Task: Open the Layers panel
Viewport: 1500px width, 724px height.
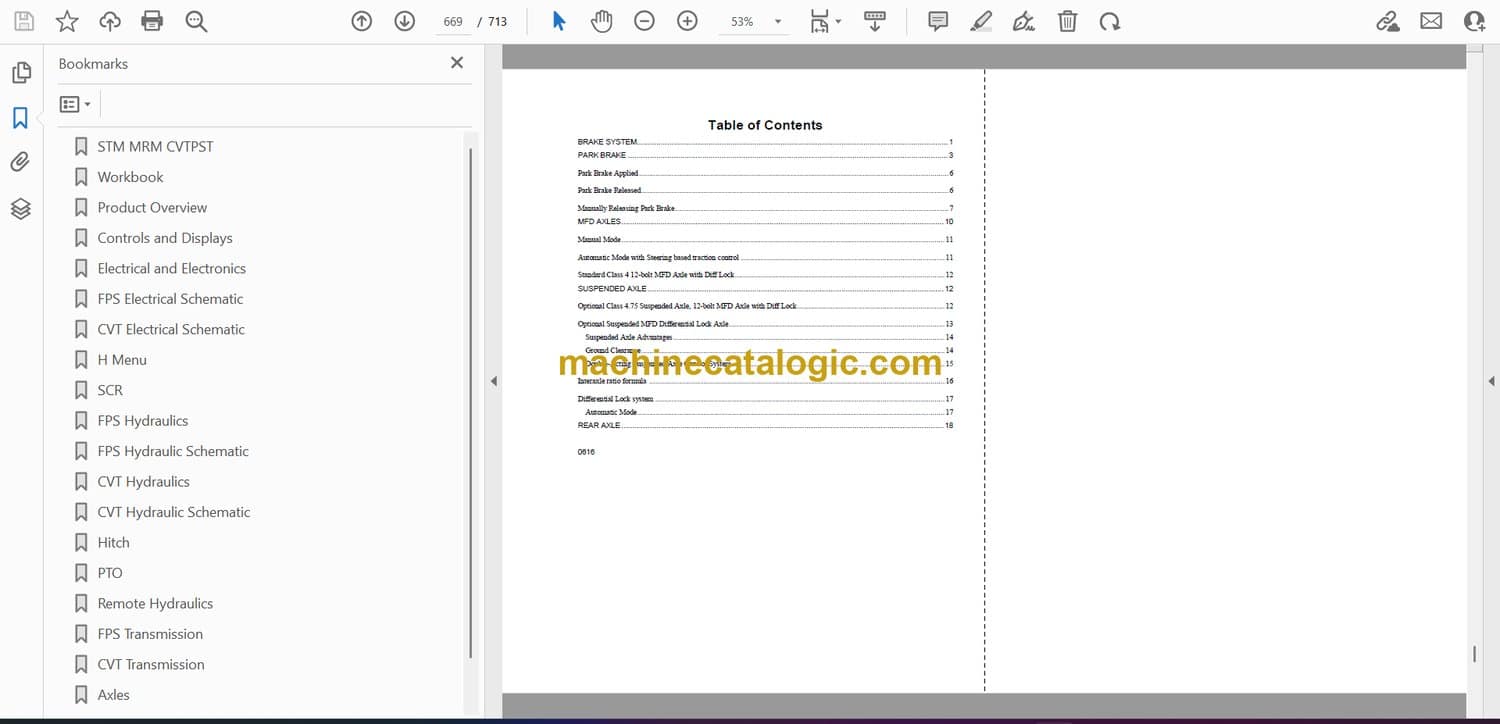Action: coord(21,208)
